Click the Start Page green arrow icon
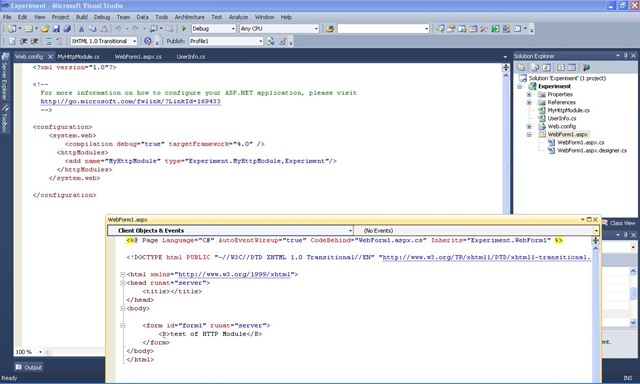Viewport: 640px width, 384px height. click(495, 29)
